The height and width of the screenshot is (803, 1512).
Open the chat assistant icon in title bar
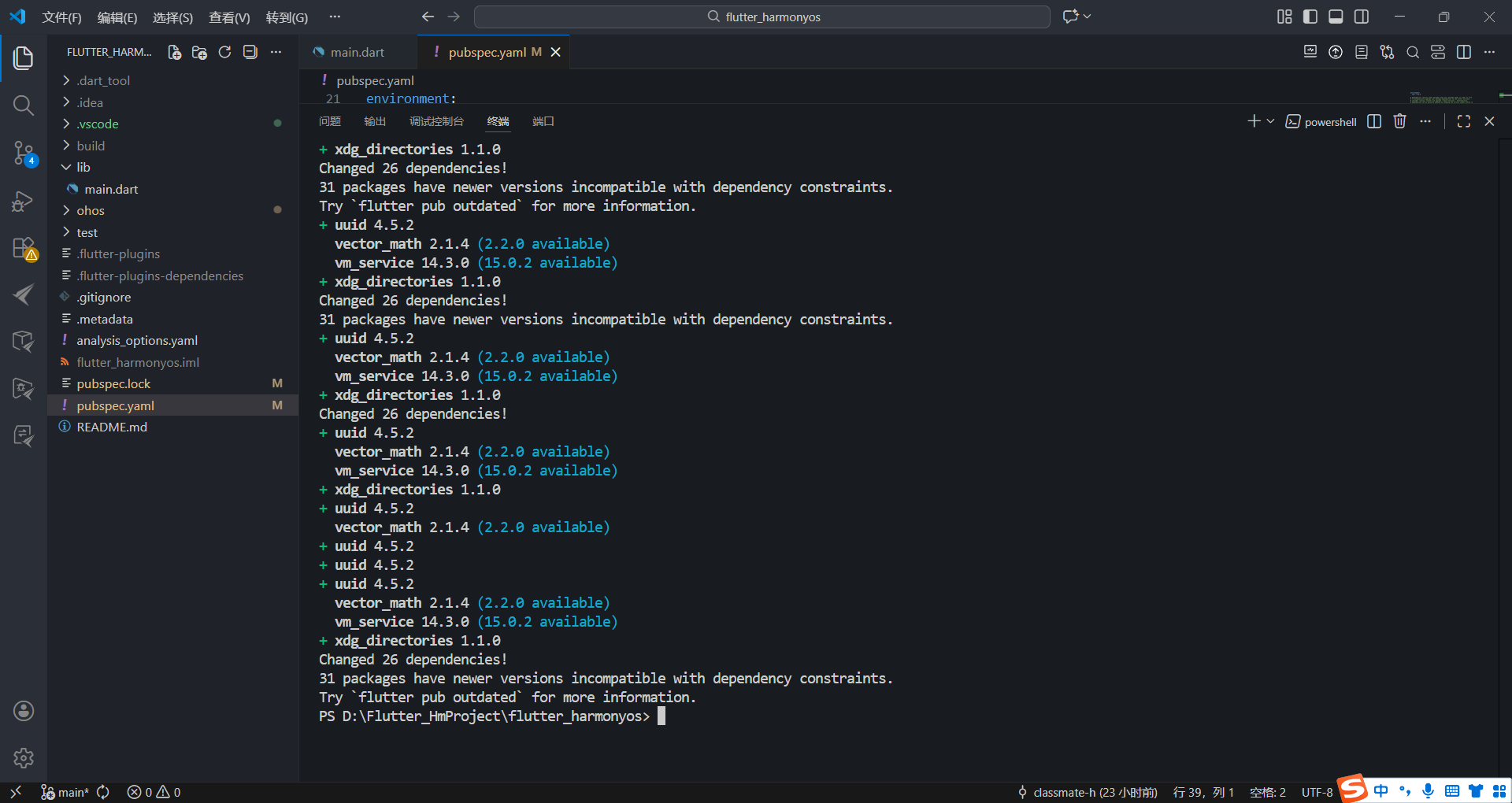pos(1071,17)
